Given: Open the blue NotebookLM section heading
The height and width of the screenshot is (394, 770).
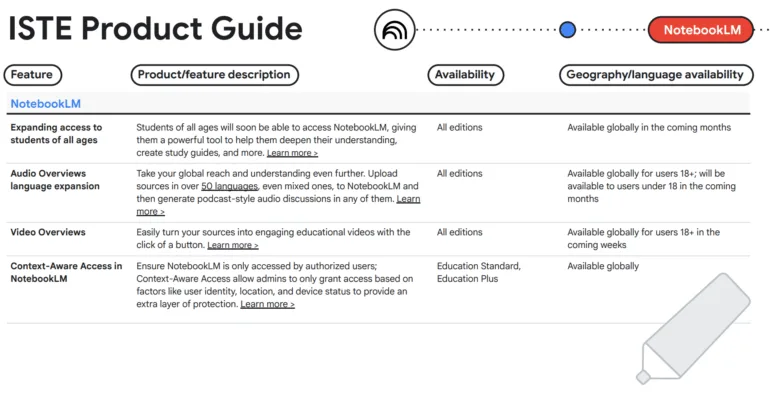Looking at the screenshot, I should point(46,104).
